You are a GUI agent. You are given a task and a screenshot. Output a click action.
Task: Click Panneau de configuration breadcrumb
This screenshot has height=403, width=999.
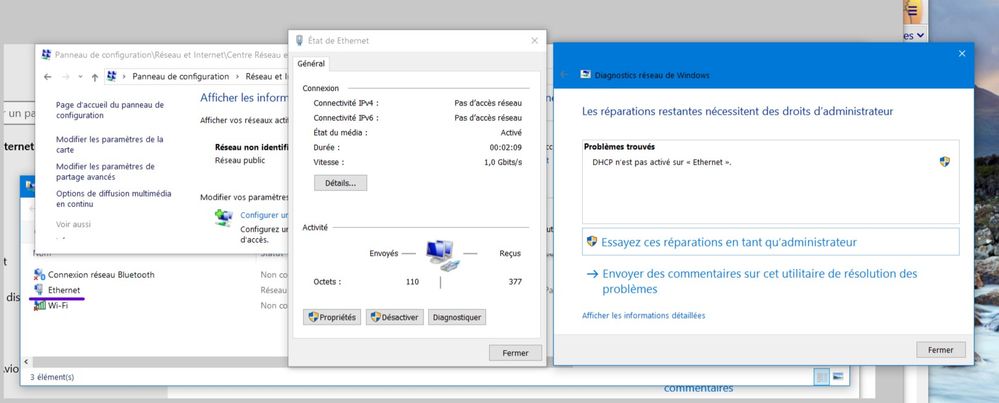[180, 76]
